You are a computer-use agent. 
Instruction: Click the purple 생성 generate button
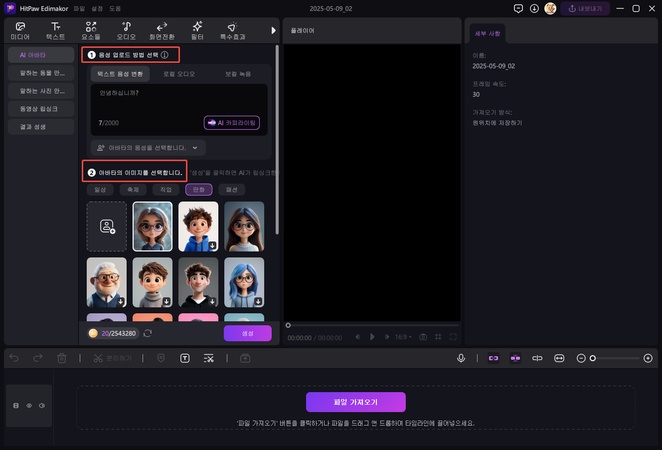(x=248, y=333)
